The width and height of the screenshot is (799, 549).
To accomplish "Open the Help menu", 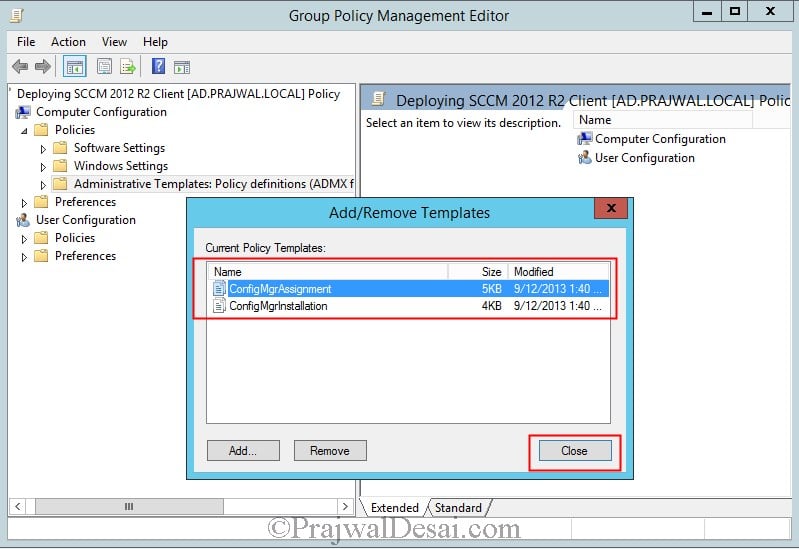I will [x=155, y=42].
